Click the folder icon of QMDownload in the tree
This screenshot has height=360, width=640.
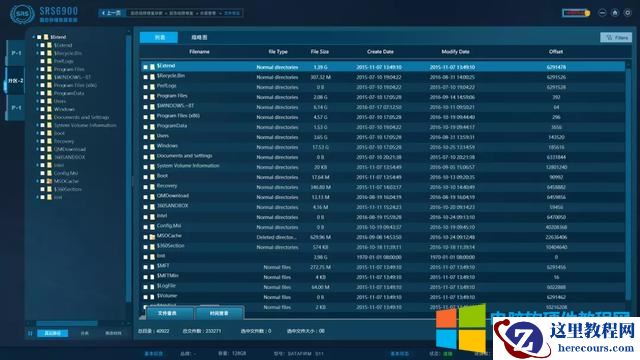click(49, 149)
